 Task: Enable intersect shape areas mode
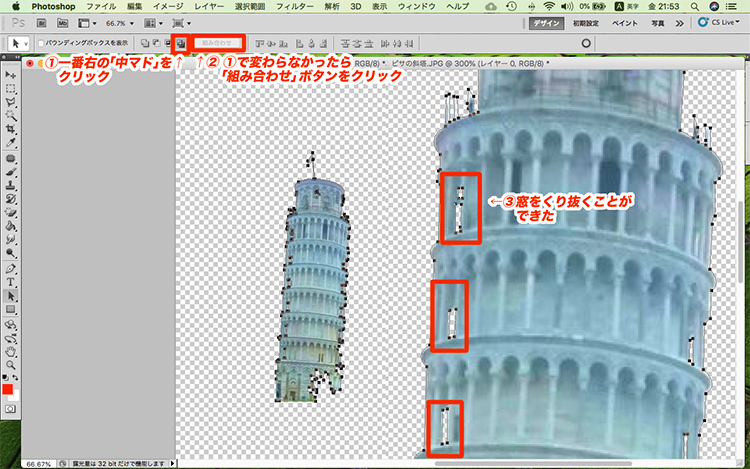point(167,44)
